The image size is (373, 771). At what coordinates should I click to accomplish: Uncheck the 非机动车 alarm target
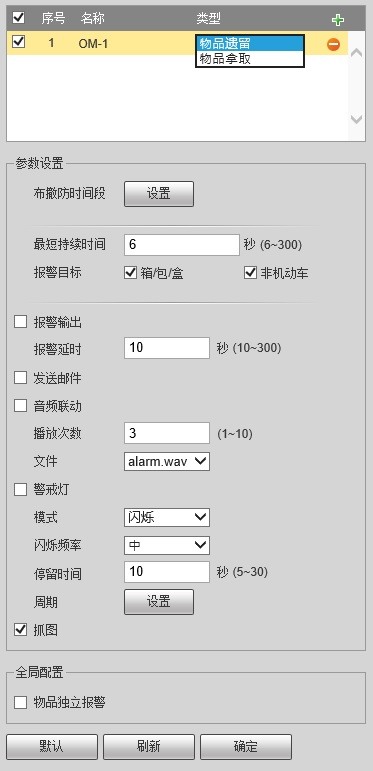click(251, 273)
